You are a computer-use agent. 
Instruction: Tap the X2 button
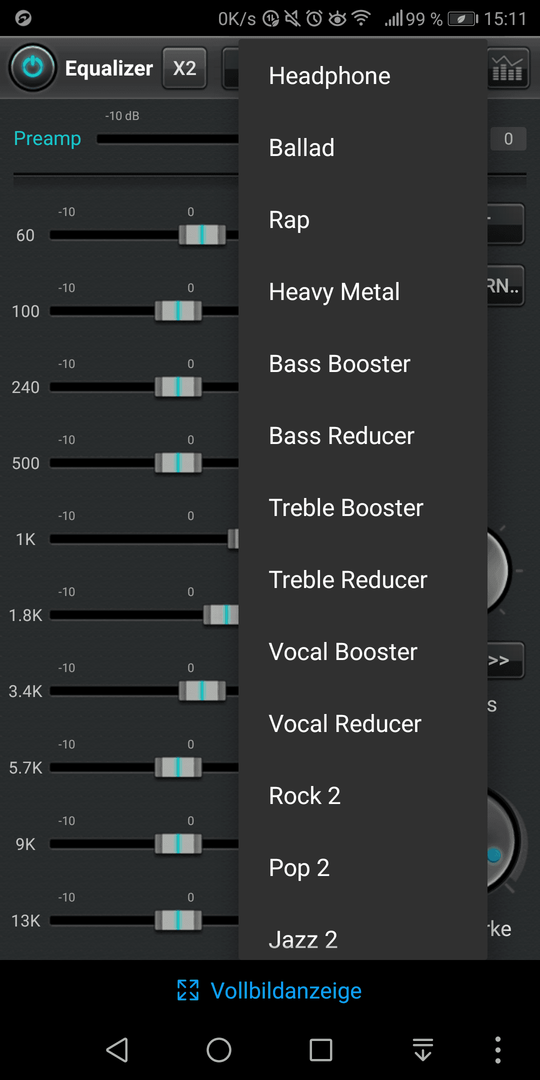coord(185,68)
